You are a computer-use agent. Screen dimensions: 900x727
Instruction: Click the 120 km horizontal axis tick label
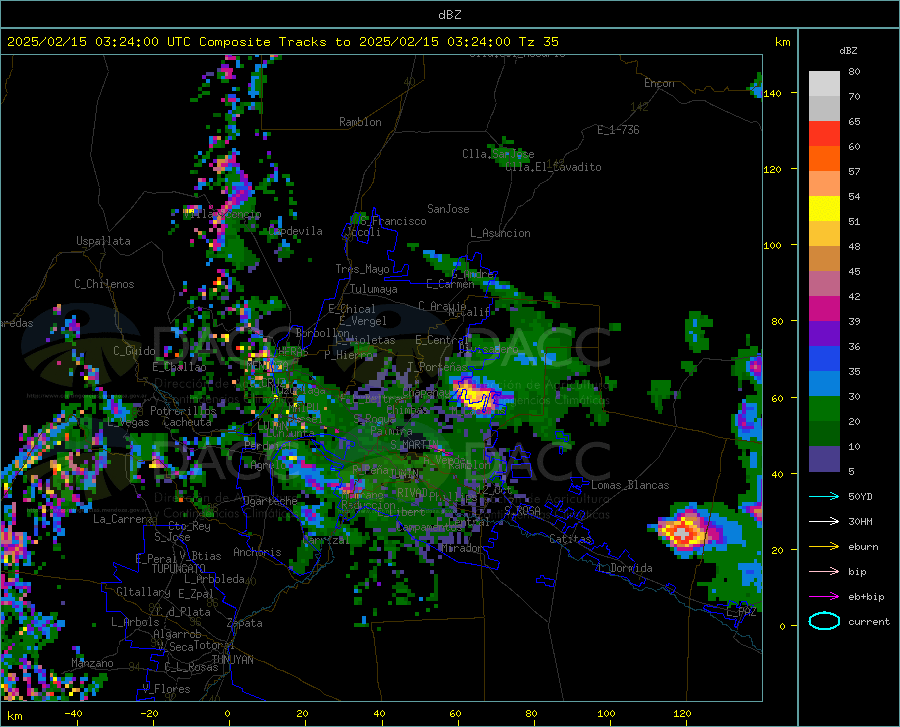click(682, 713)
